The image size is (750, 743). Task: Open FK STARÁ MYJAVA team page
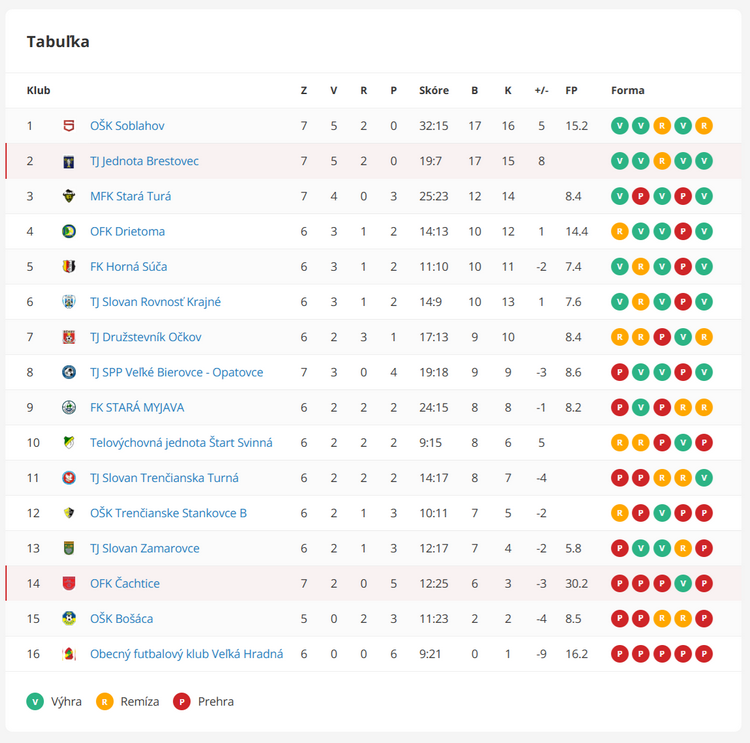click(x=137, y=407)
